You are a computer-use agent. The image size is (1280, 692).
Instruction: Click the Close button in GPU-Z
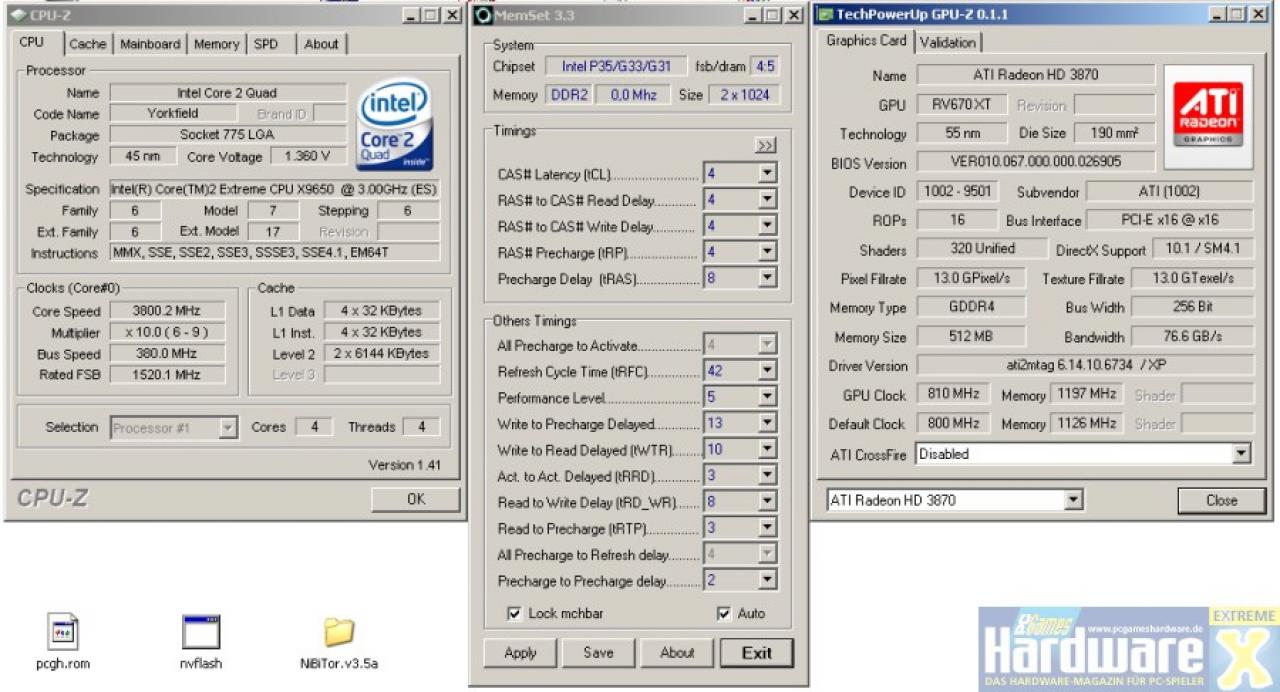(x=1221, y=500)
